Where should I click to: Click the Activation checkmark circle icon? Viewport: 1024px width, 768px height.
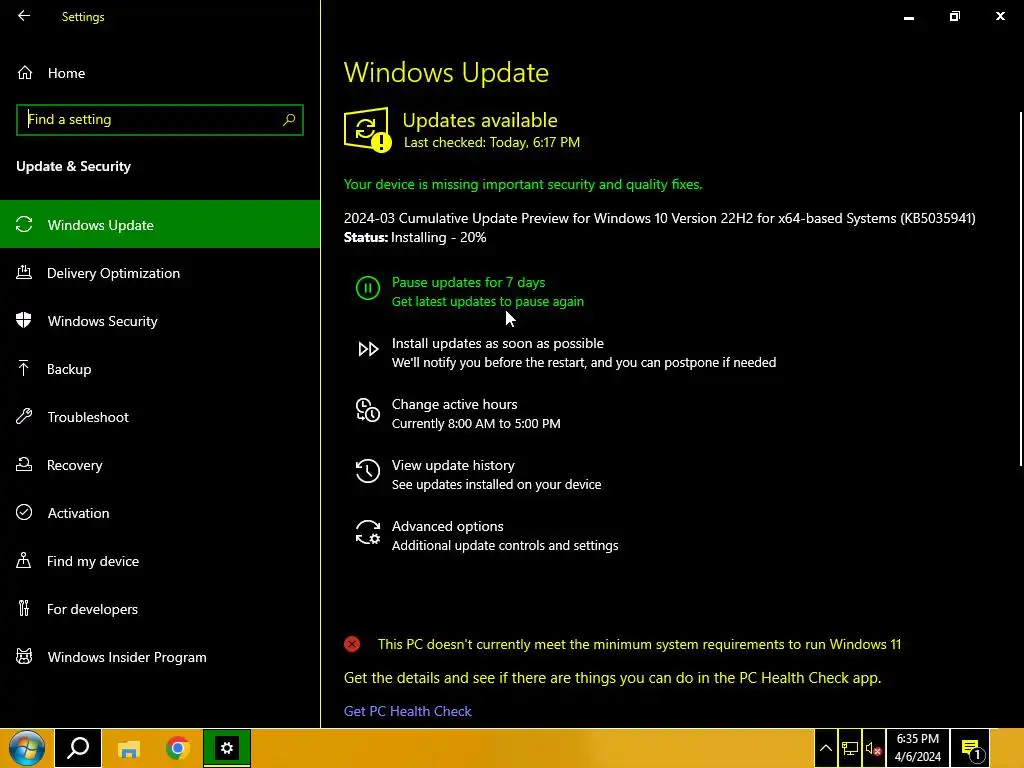click(x=24, y=512)
